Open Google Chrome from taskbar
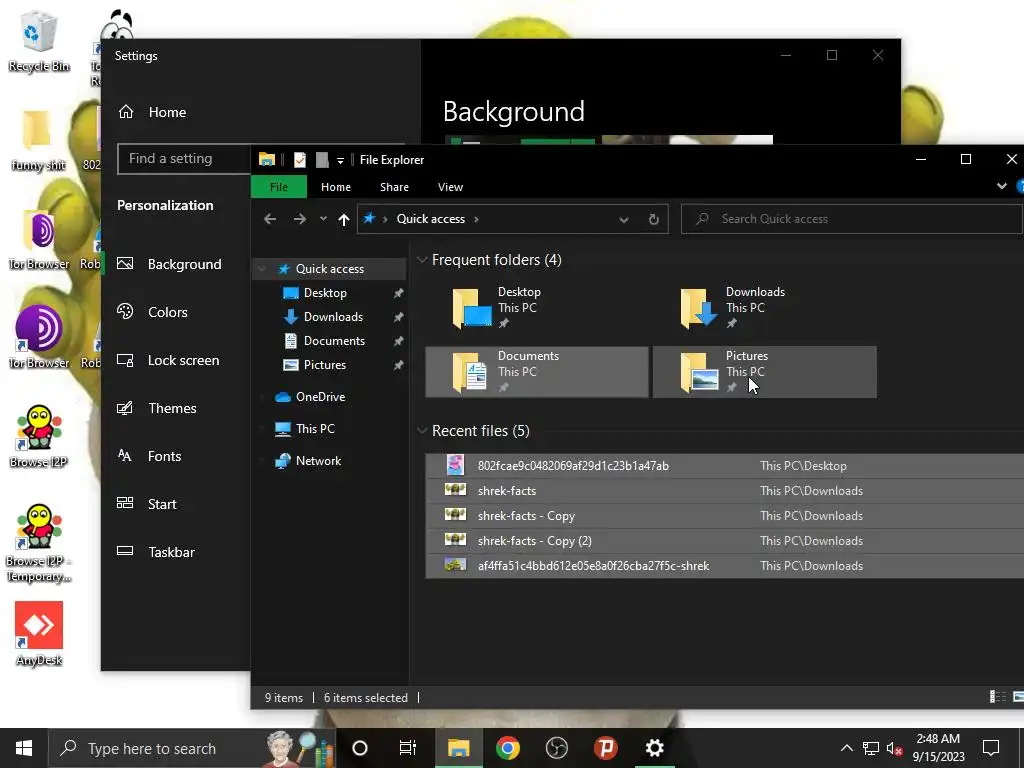 click(507, 748)
